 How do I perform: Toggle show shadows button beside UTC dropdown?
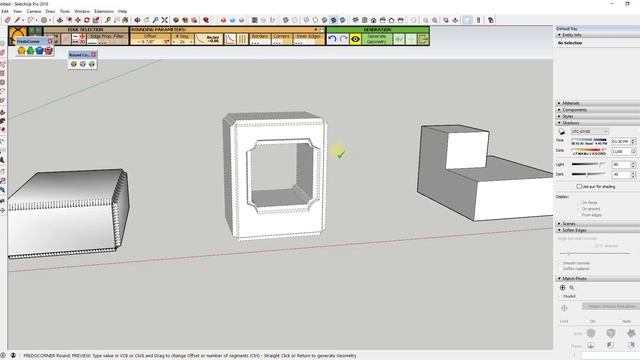pyautogui.click(x=562, y=131)
